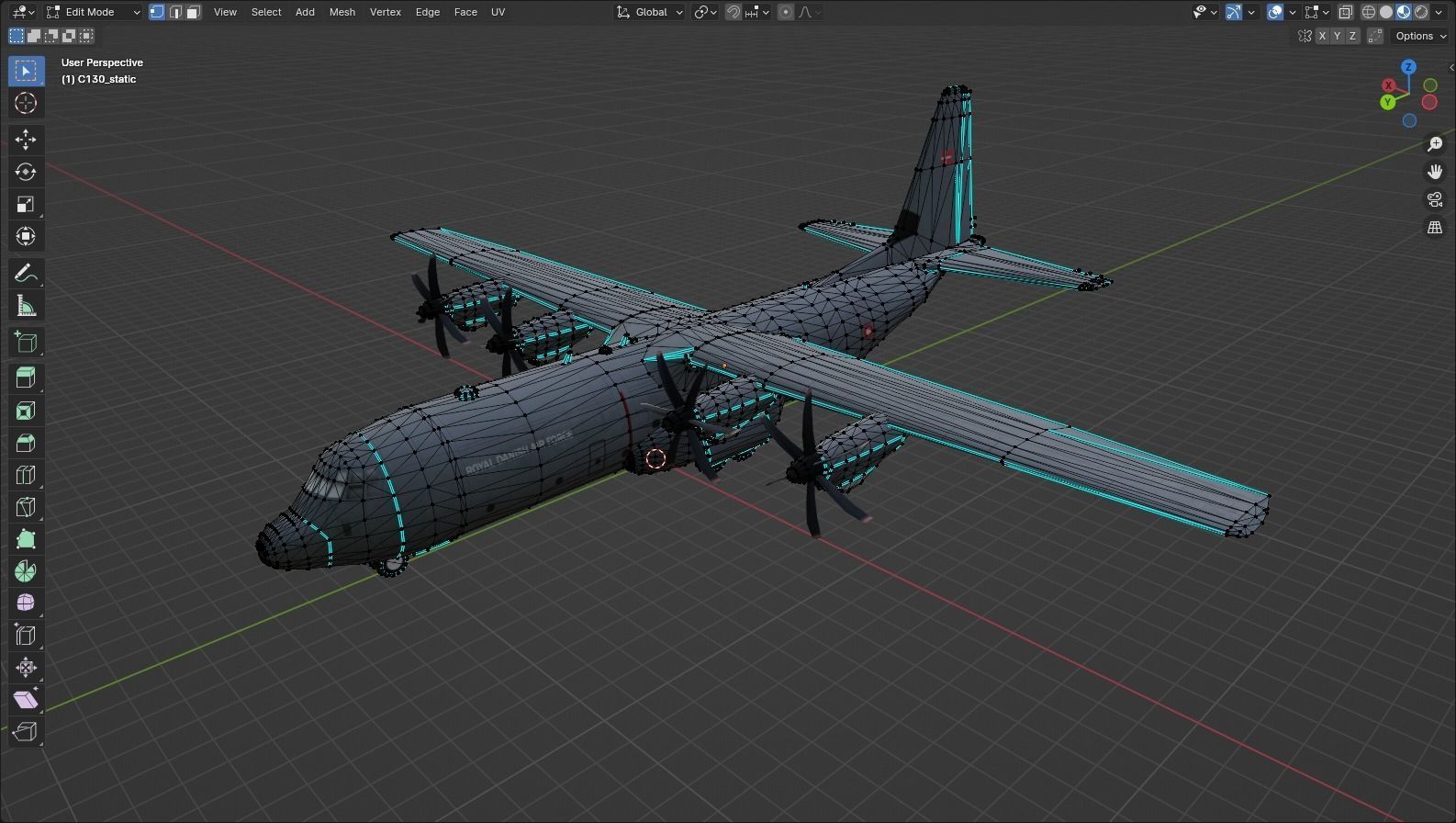Viewport: 1456px width, 823px height.
Task: Switch perspective/orthographic view grid icon
Action: tap(1435, 227)
